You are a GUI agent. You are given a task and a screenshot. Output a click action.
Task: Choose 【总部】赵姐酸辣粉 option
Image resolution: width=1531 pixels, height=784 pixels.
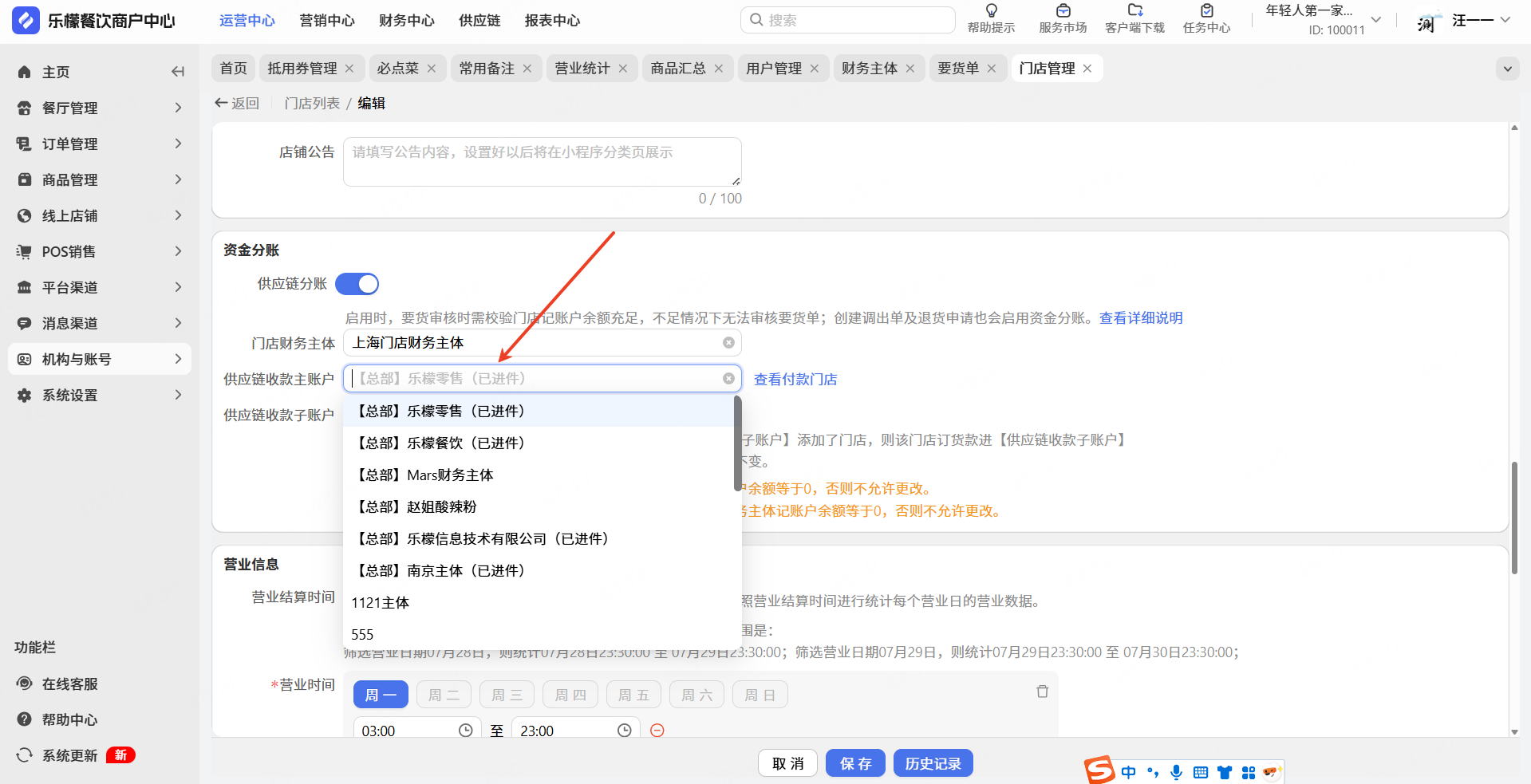click(539, 506)
